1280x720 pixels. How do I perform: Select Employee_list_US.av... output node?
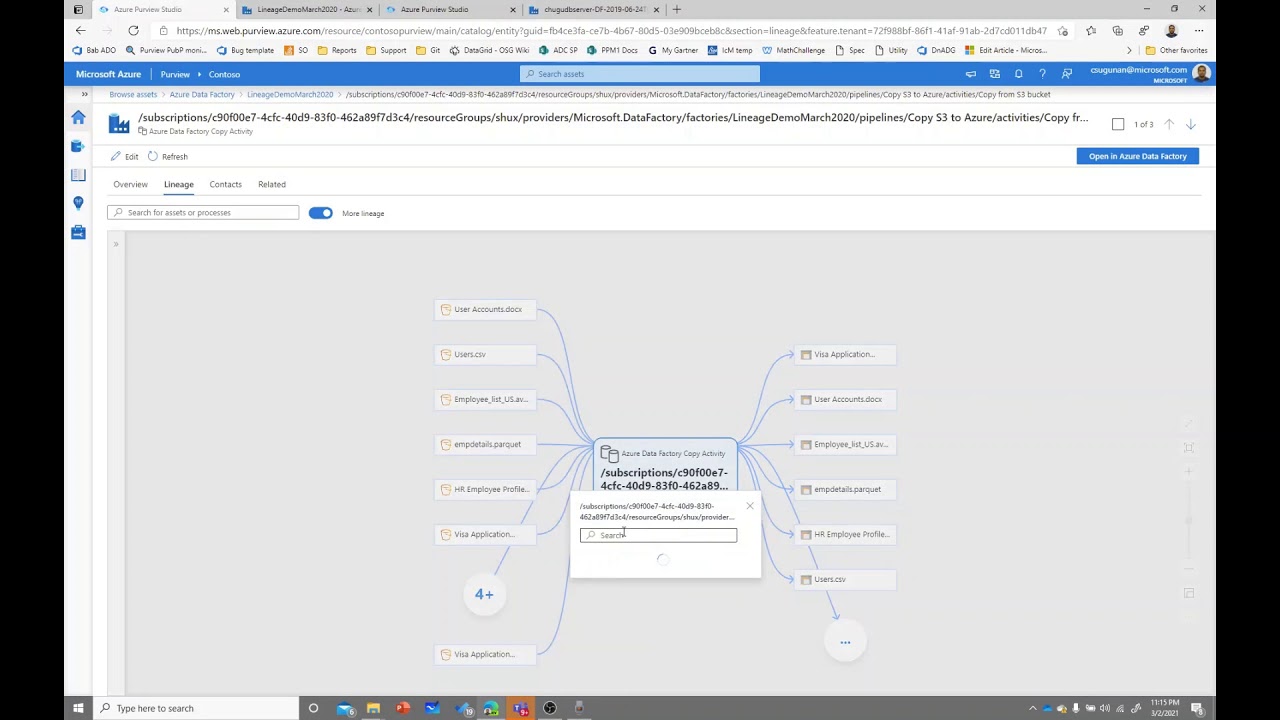click(x=846, y=444)
